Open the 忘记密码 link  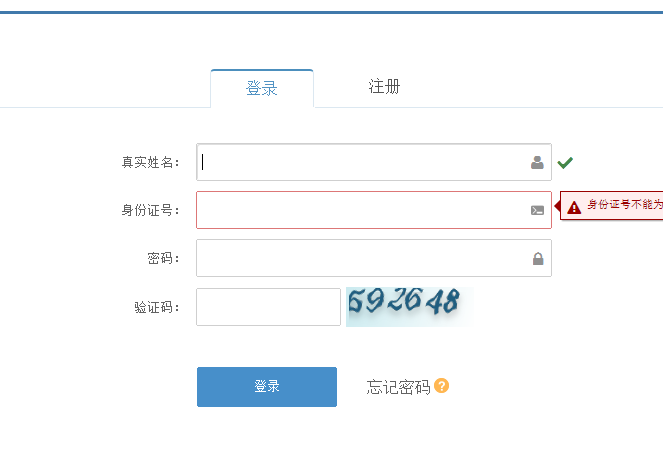point(398,387)
